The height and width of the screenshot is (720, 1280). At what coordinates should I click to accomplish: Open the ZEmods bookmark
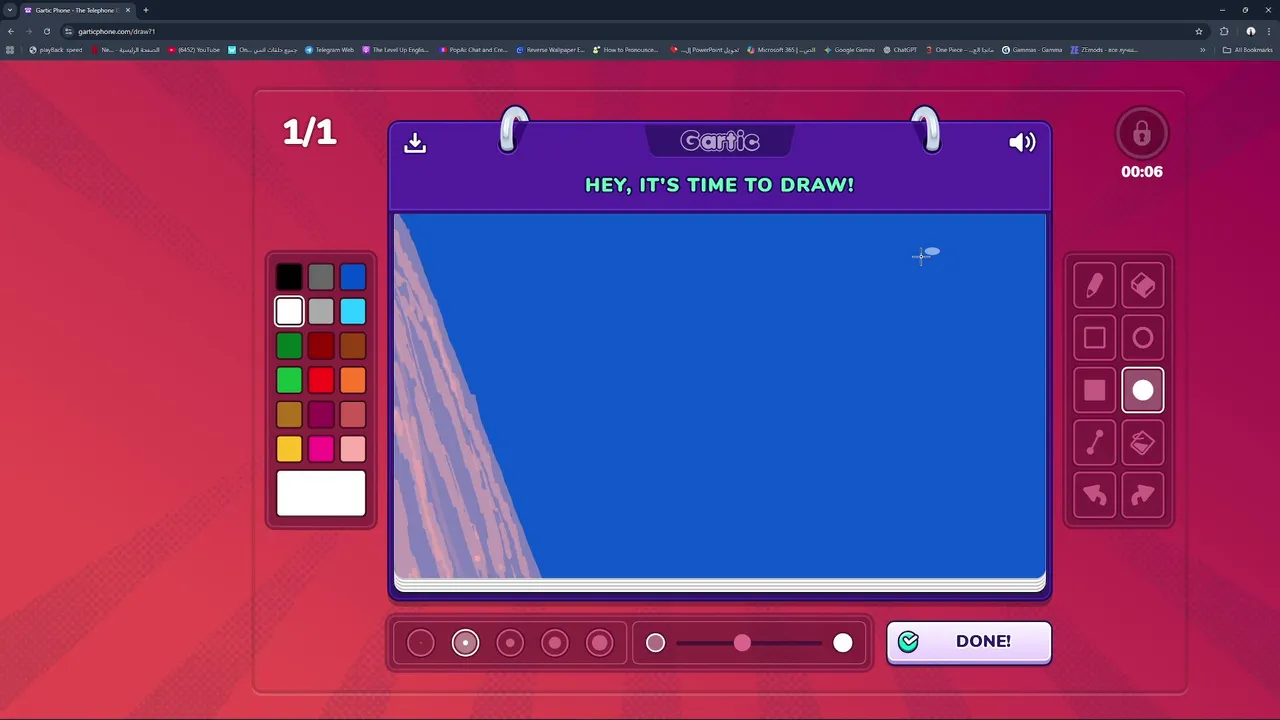1104,50
